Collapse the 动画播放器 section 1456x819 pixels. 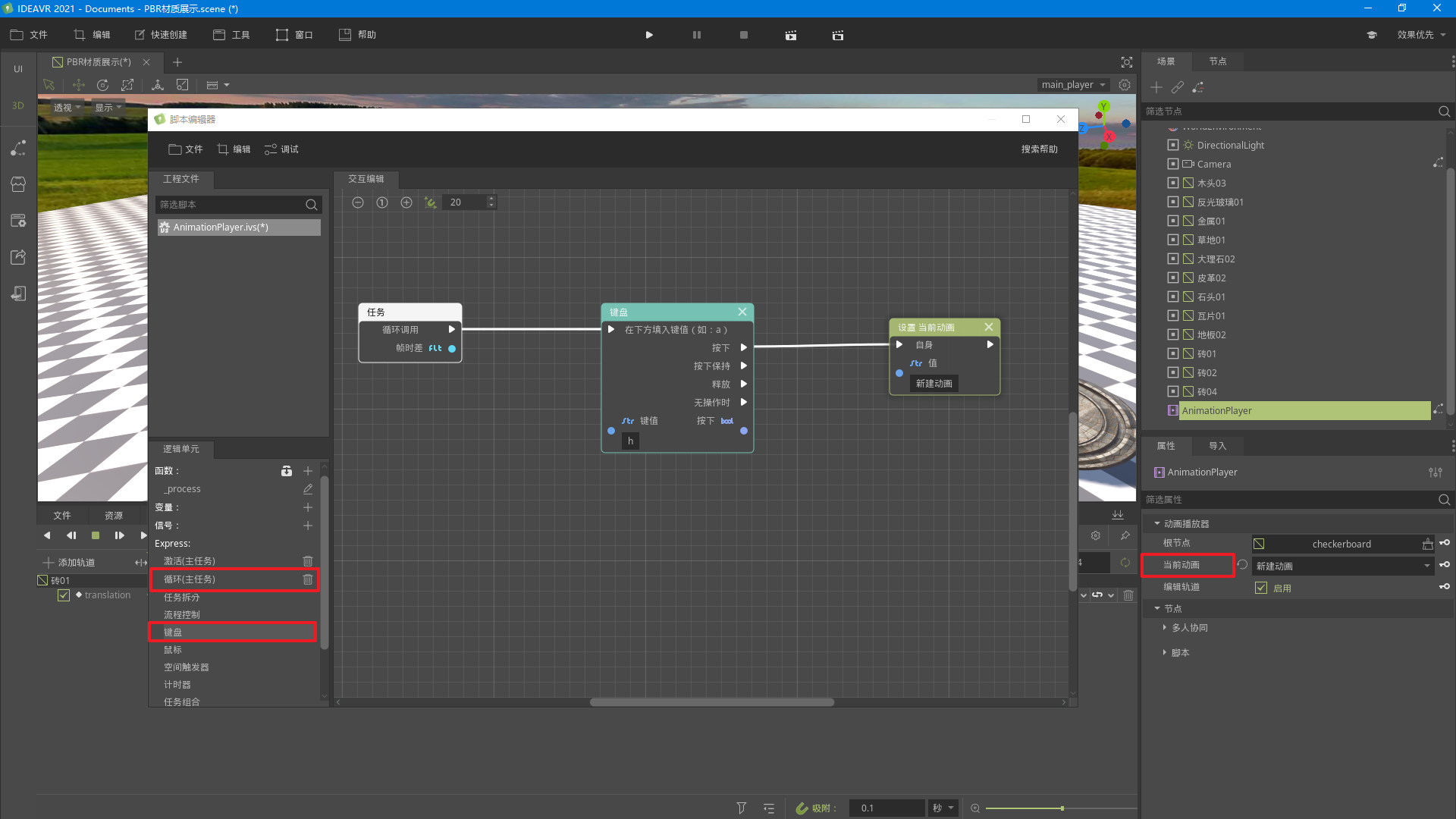[1157, 524]
